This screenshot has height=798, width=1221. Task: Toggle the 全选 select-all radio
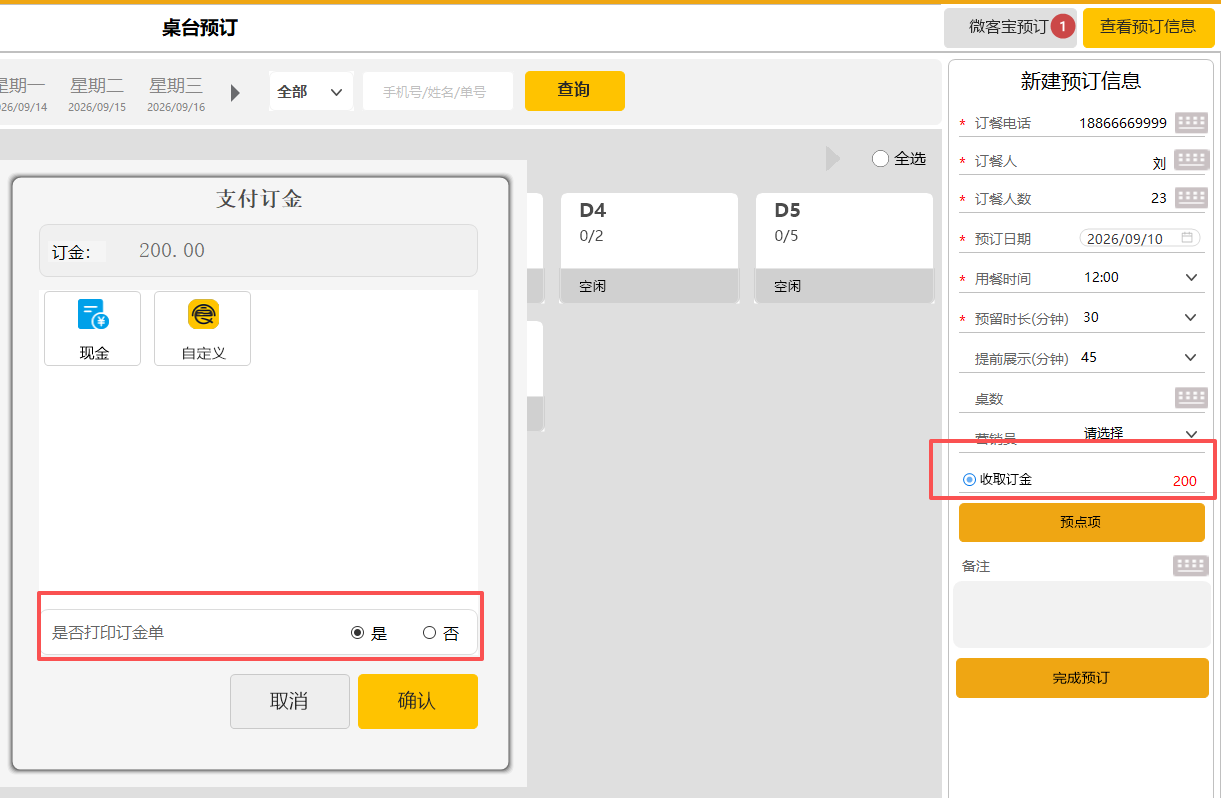coord(880,158)
